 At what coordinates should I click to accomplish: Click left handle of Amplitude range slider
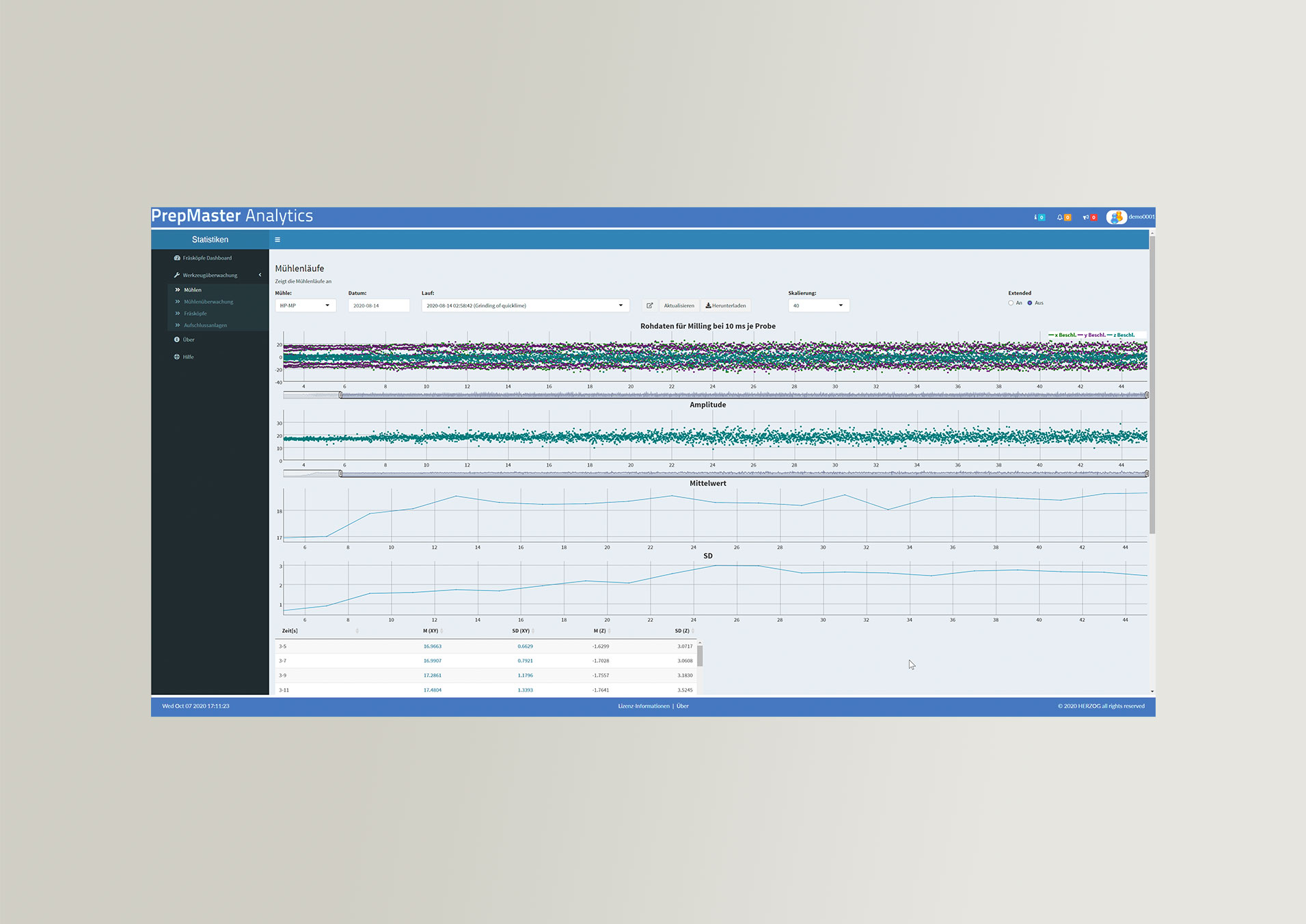click(x=341, y=474)
